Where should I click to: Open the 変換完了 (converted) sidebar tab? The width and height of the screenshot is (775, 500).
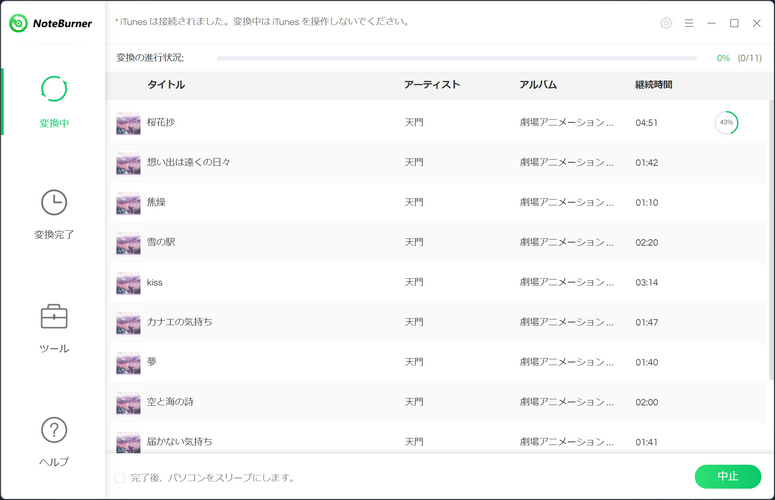[54, 214]
